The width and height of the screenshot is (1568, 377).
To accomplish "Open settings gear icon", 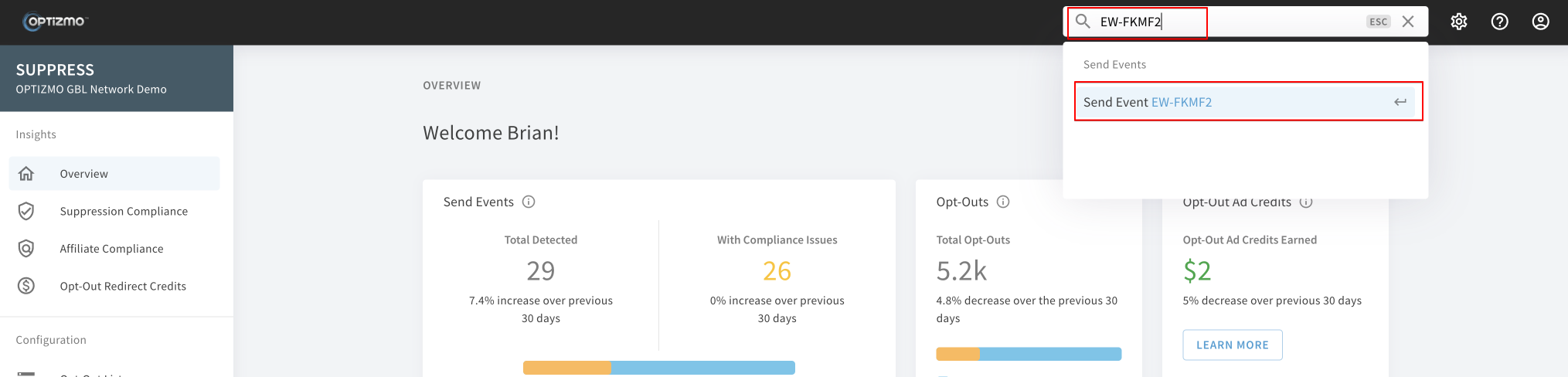I will [1459, 22].
